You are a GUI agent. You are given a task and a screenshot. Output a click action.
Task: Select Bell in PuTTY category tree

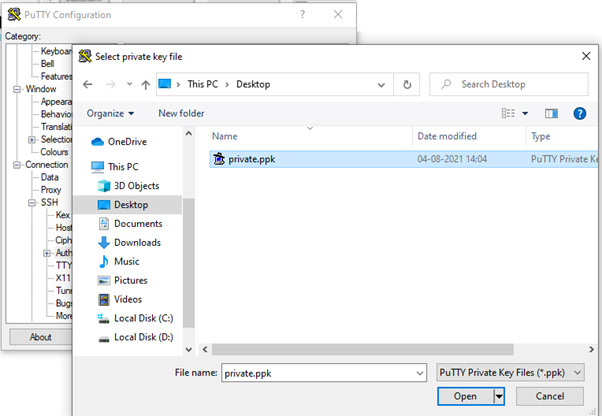48,64
